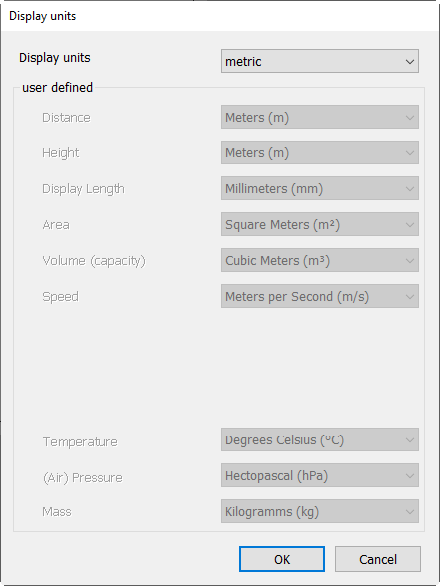Open the Speed Meters per Second dropdown
The width and height of the screenshot is (440, 586).
tap(320, 296)
